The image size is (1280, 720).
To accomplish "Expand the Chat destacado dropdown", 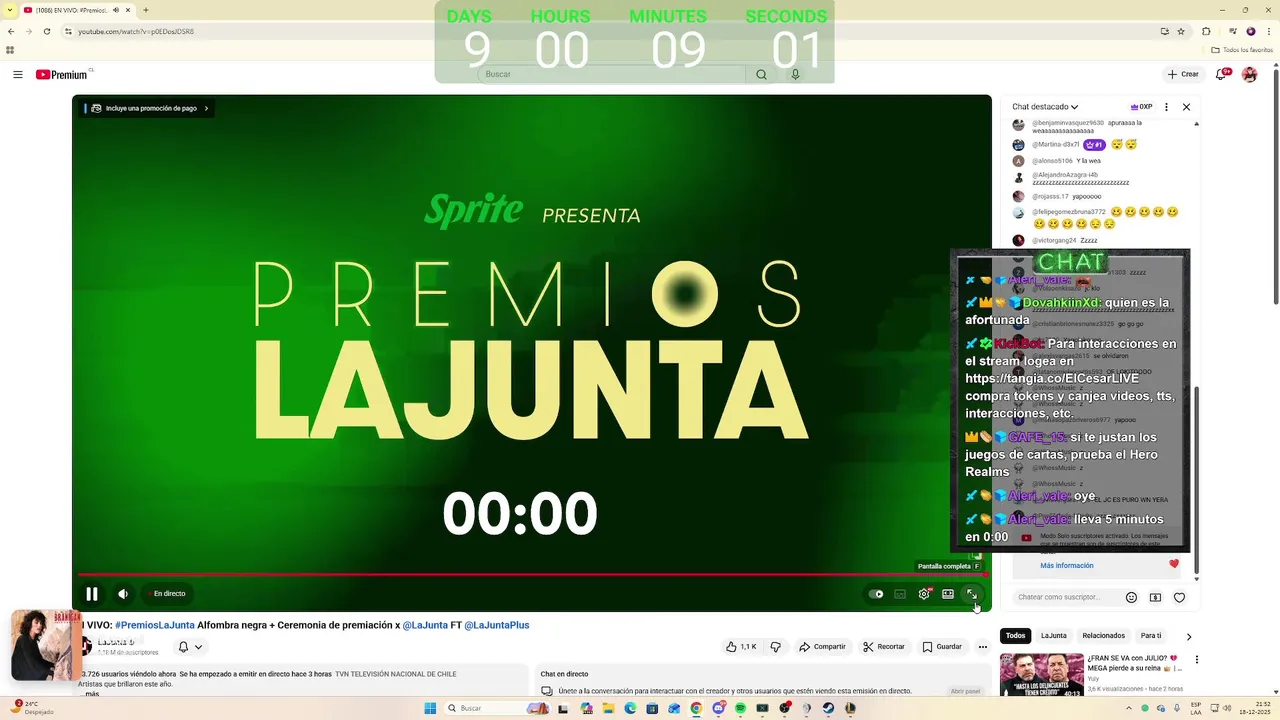I will (x=1045, y=107).
